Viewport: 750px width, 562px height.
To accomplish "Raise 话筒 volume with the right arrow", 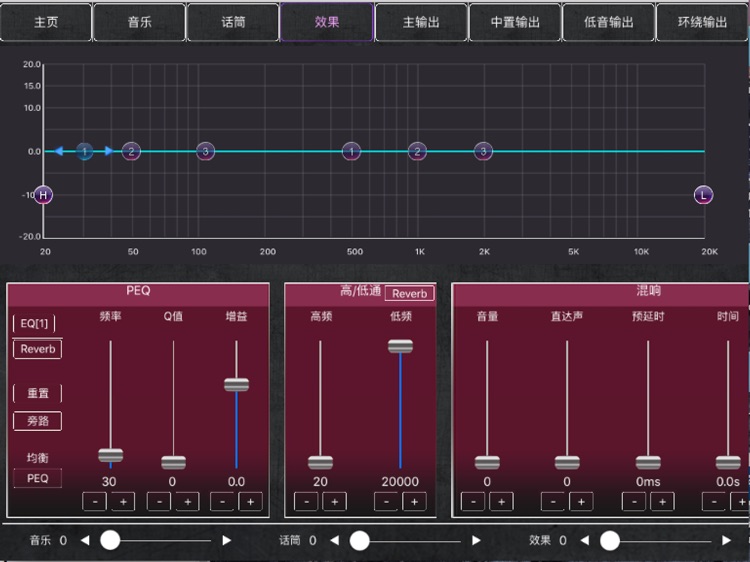I will point(476,540).
